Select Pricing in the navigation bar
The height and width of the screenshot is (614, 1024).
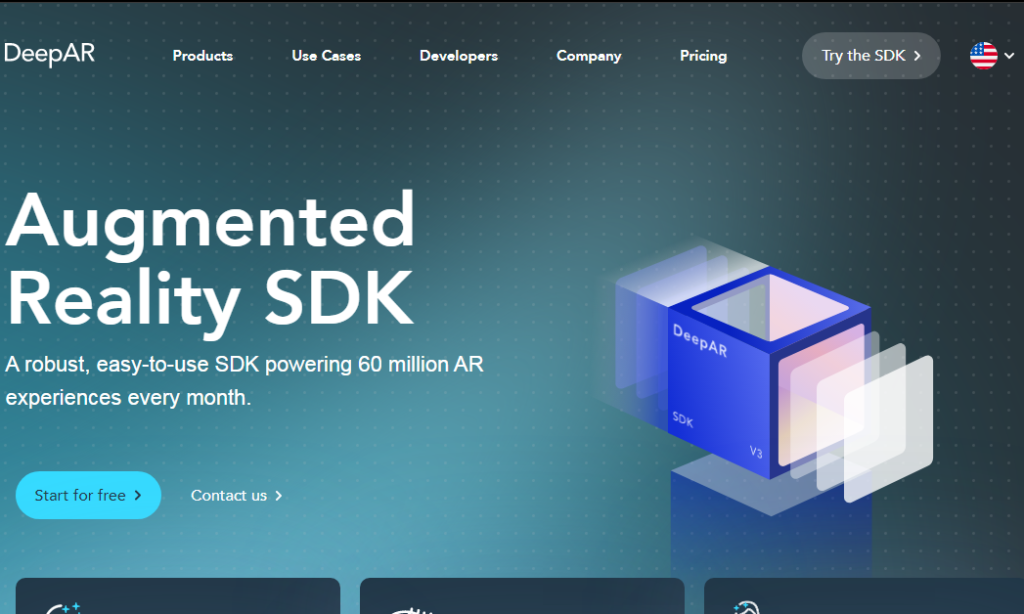click(x=702, y=56)
